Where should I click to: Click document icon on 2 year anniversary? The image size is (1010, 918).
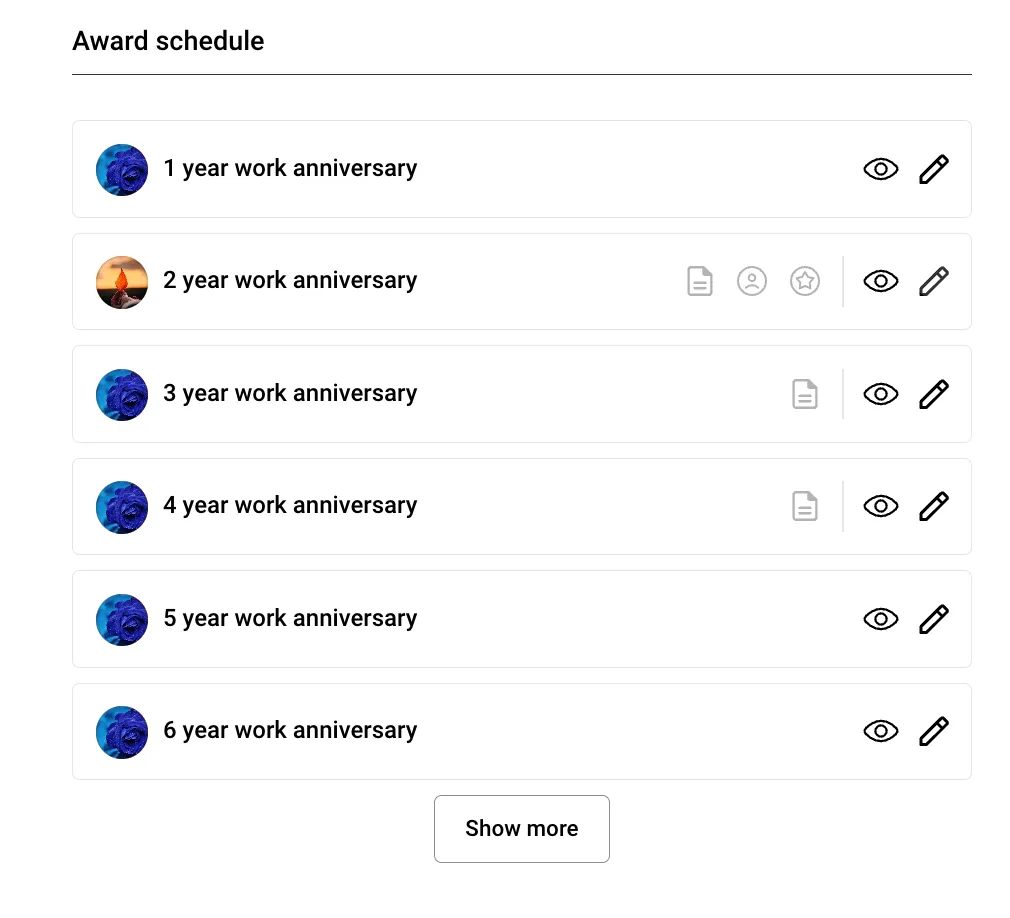coord(700,281)
